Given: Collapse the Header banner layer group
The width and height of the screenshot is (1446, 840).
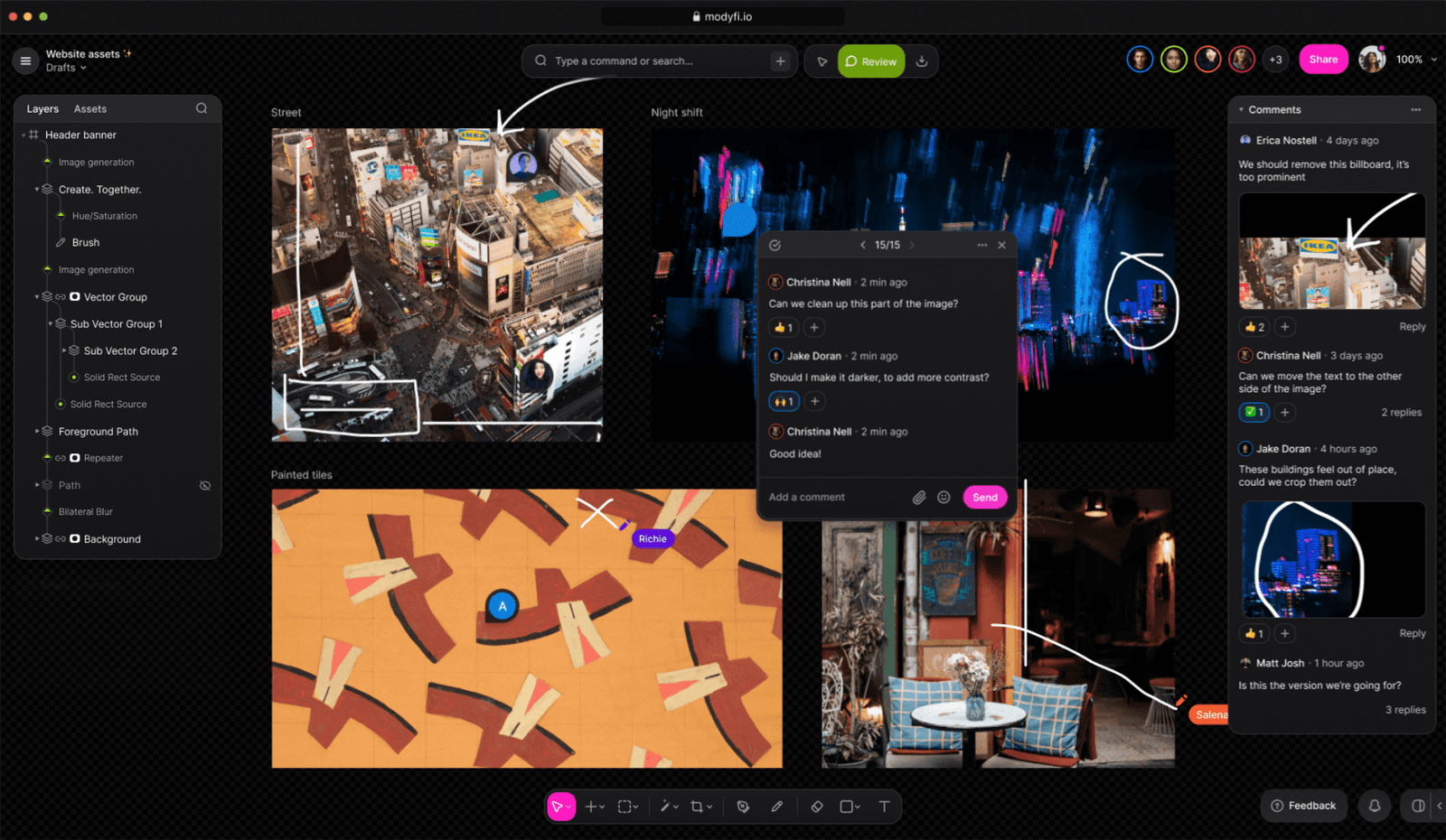Looking at the screenshot, I should (23, 135).
